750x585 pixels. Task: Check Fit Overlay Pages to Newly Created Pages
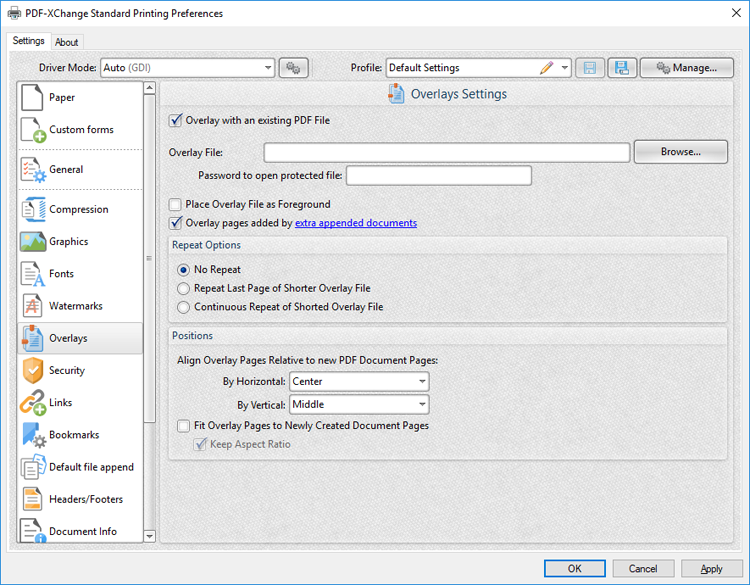pos(182,426)
